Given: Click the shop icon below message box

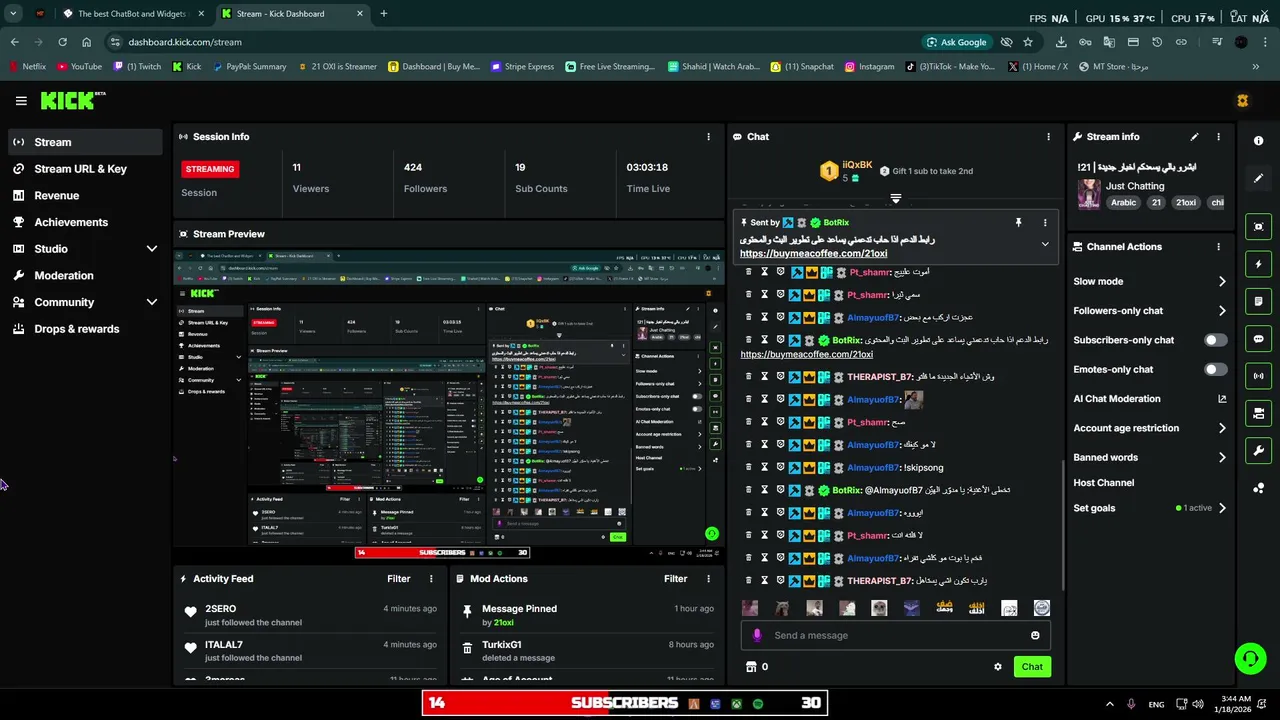Looking at the screenshot, I should [751, 667].
